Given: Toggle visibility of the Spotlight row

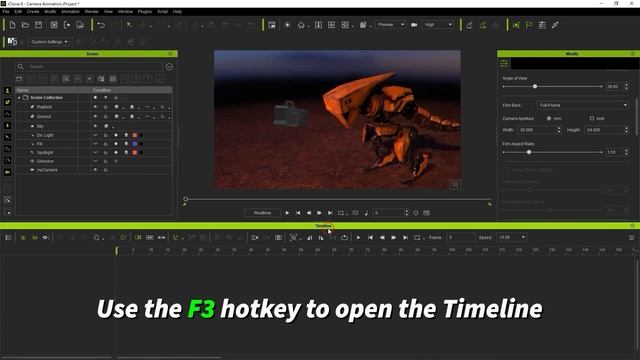Looking at the screenshot, I should [x=95, y=153].
